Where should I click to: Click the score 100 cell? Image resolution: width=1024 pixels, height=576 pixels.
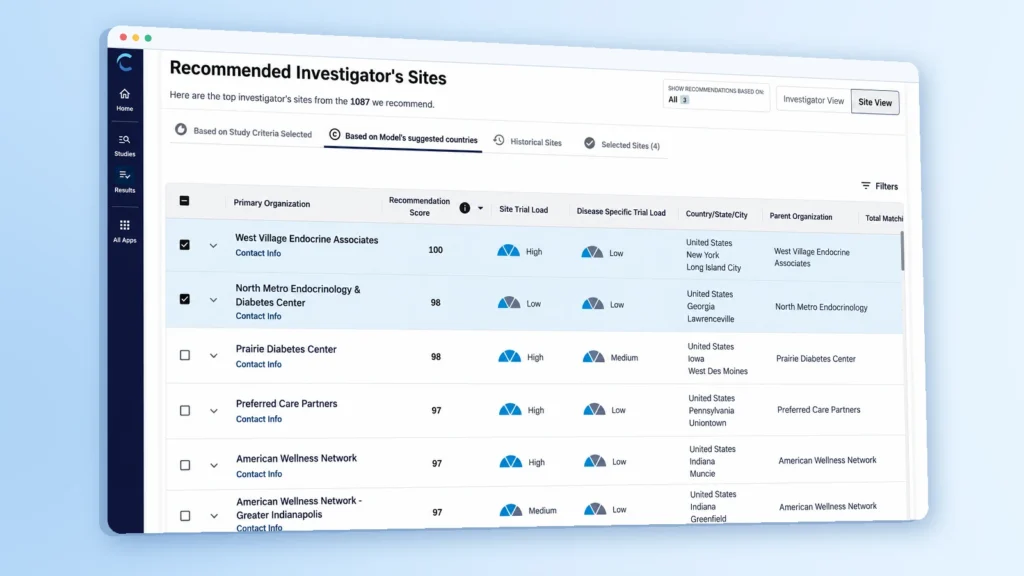click(435, 249)
